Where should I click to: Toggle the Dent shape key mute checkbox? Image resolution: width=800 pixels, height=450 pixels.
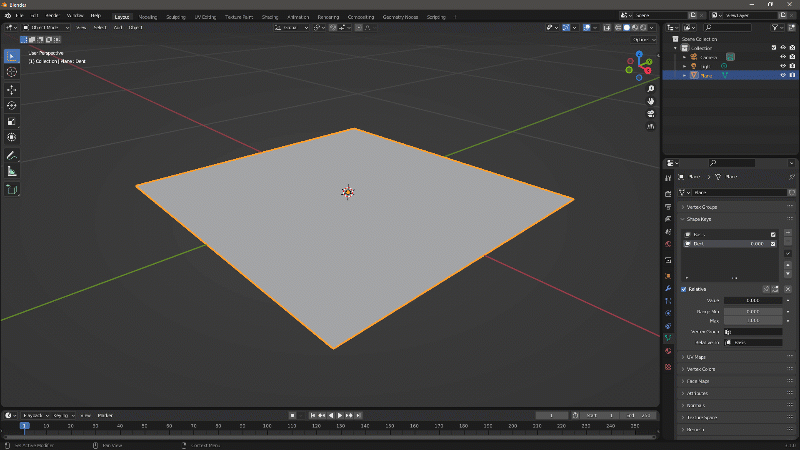773,244
